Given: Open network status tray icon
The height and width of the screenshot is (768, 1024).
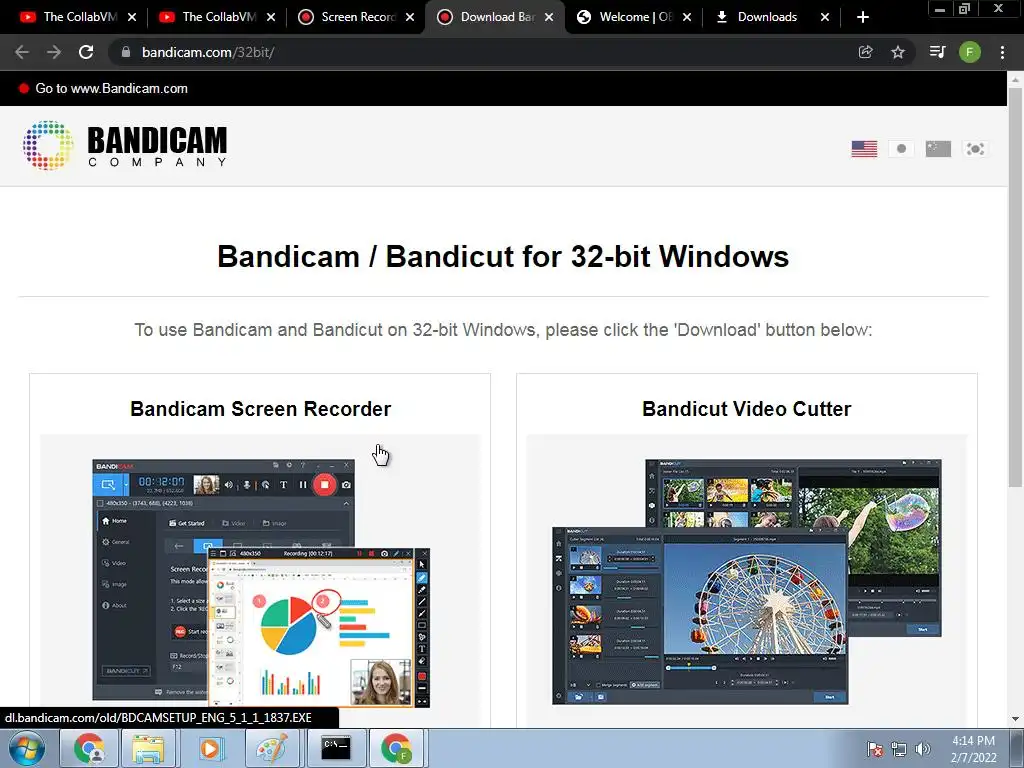Looking at the screenshot, I should tap(899, 749).
